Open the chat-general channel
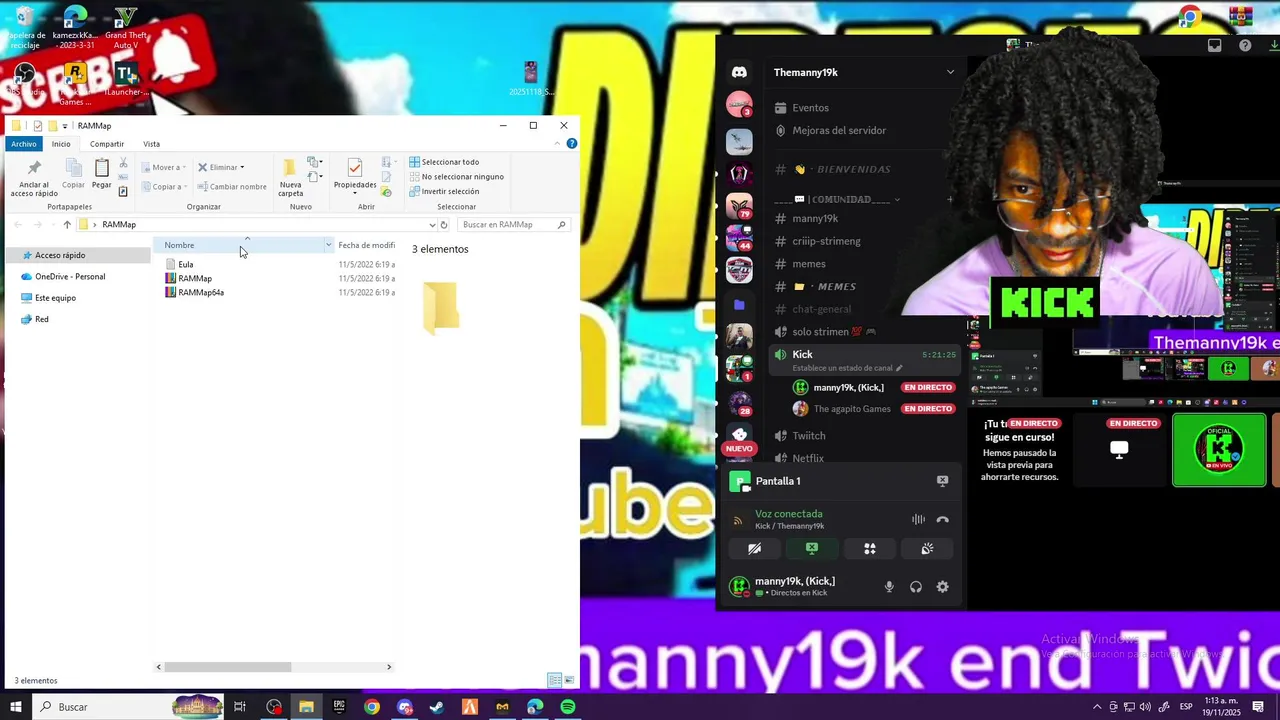Image resolution: width=1280 pixels, height=720 pixels. pos(822,310)
